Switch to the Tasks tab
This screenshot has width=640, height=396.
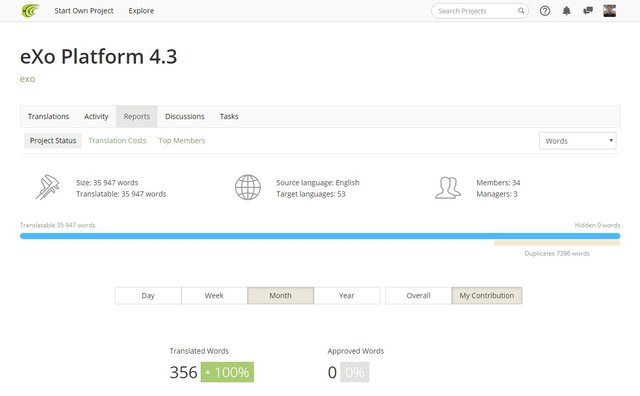click(229, 116)
